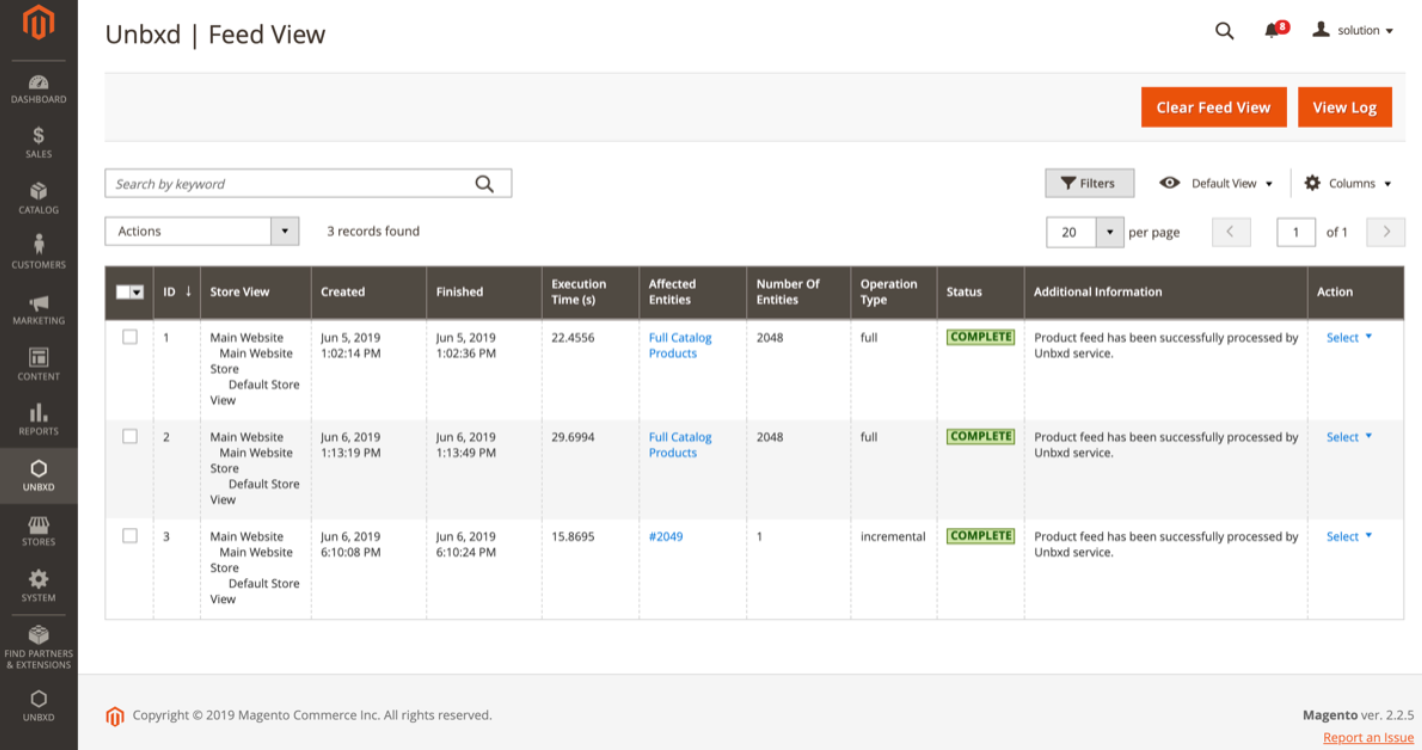Open Select action for row 1

[x=1349, y=338]
